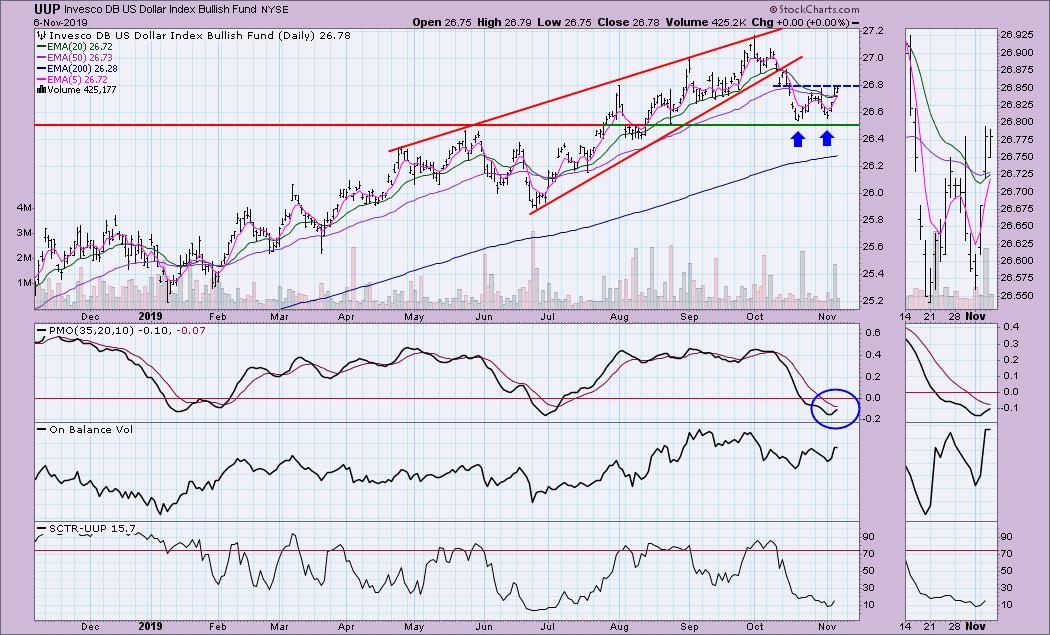Screen dimensions: 1050x635
Task: Click the 25.2 price axis label
Action: [874, 300]
